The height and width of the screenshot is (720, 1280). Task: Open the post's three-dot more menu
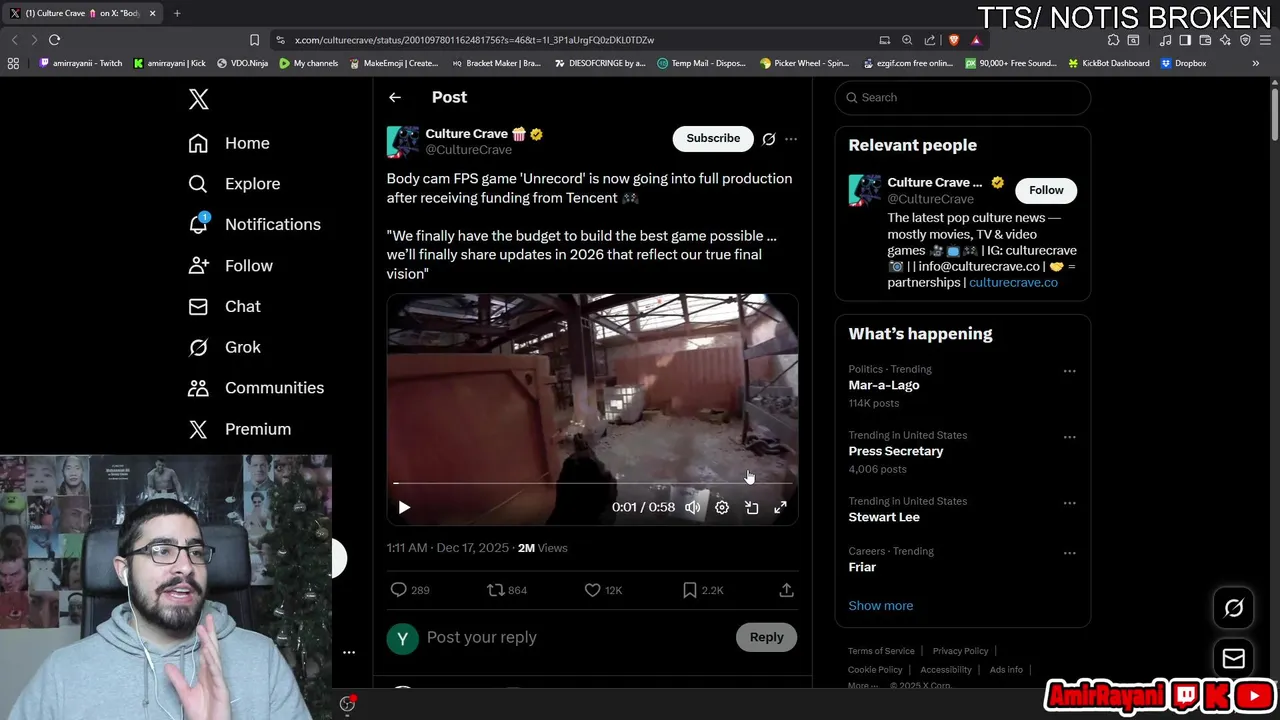coord(791,139)
